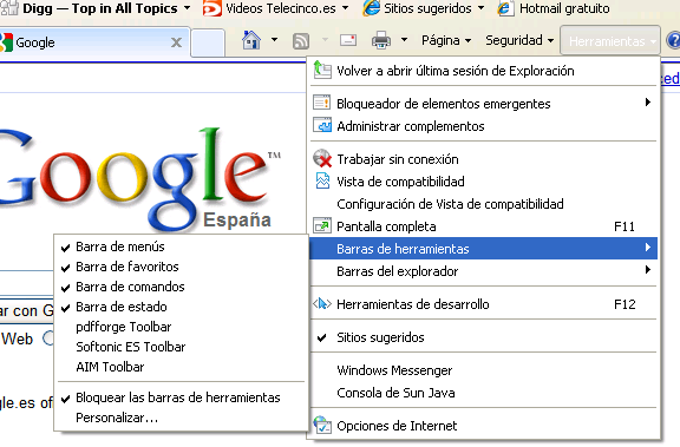Enable AIM Toolbar
680x447 pixels.
pyautogui.click(x=181, y=367)
